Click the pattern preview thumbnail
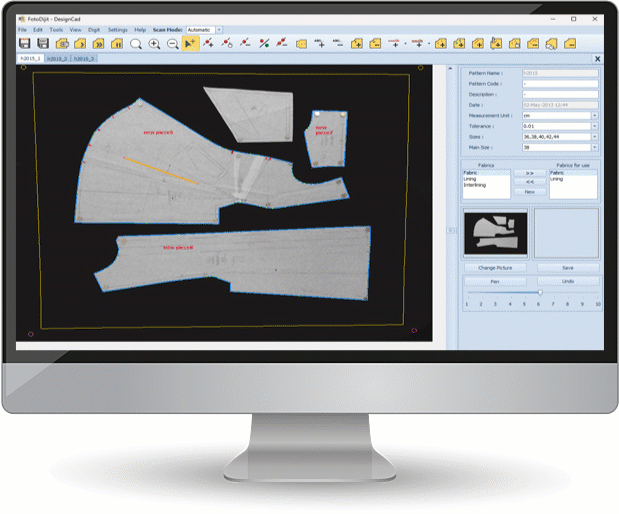This screenshot has height=514, width=619. 494,228
